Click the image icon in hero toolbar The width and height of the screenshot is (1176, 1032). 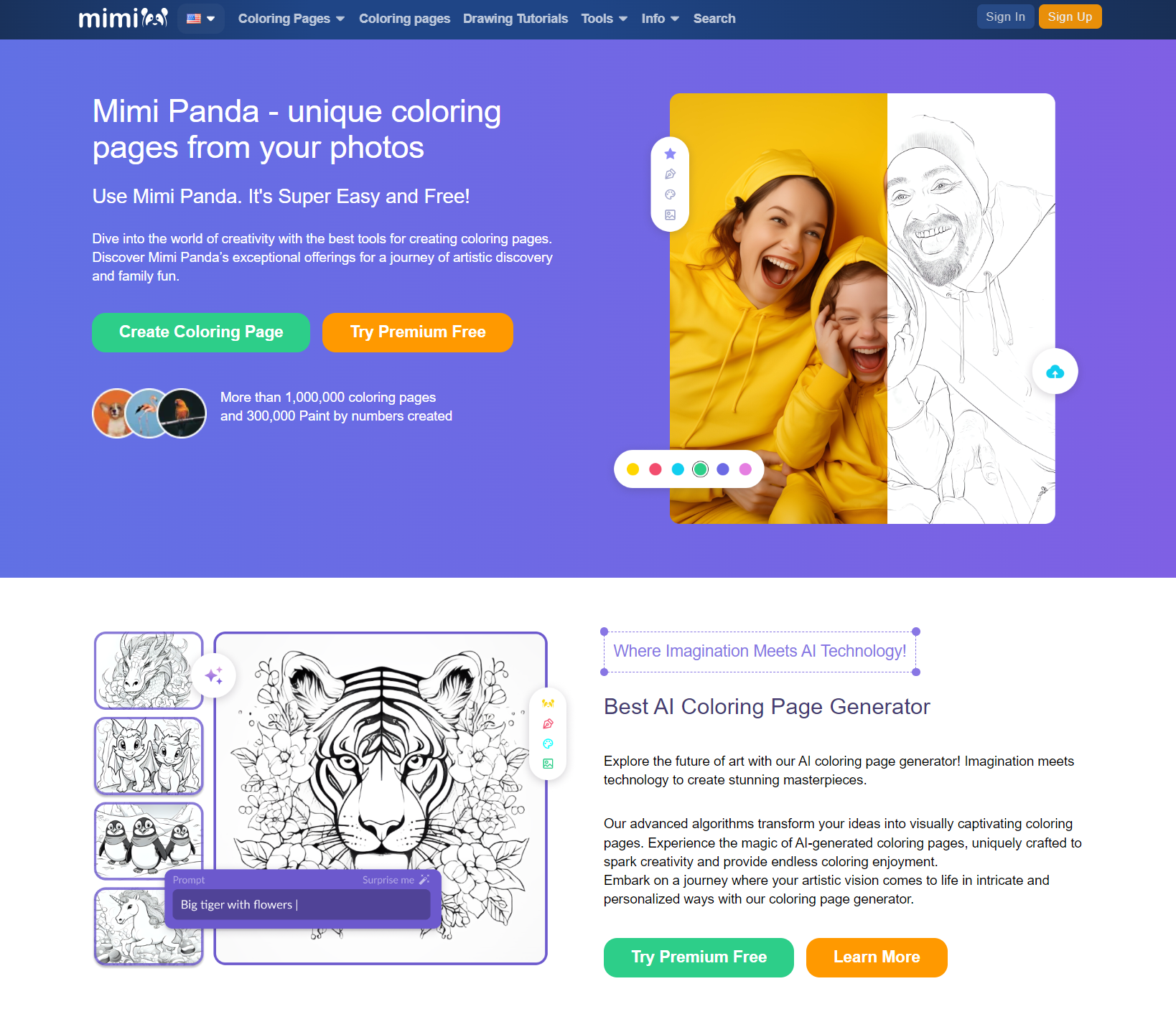pyautogui.click(x=670, y=215)
